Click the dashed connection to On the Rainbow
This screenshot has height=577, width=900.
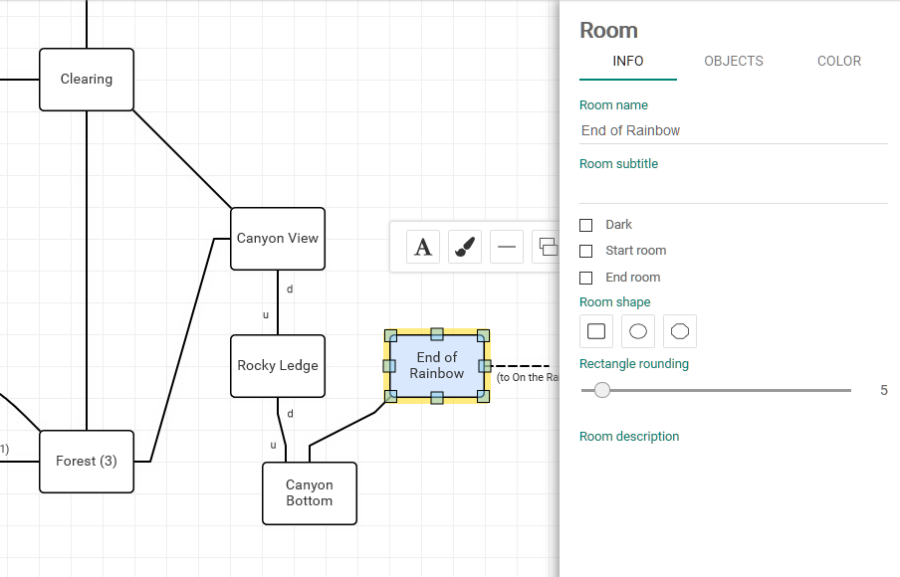point(521,366)
